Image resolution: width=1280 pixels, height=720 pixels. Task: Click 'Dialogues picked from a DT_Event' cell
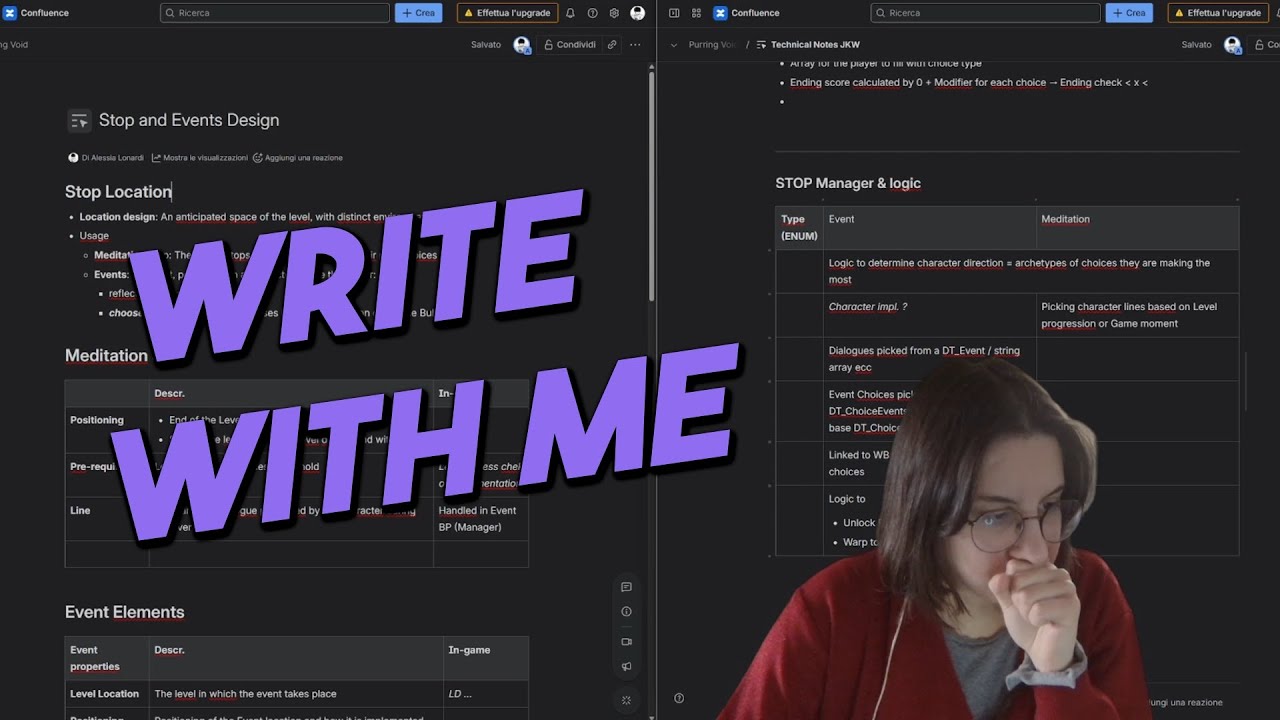click(929, 359)
